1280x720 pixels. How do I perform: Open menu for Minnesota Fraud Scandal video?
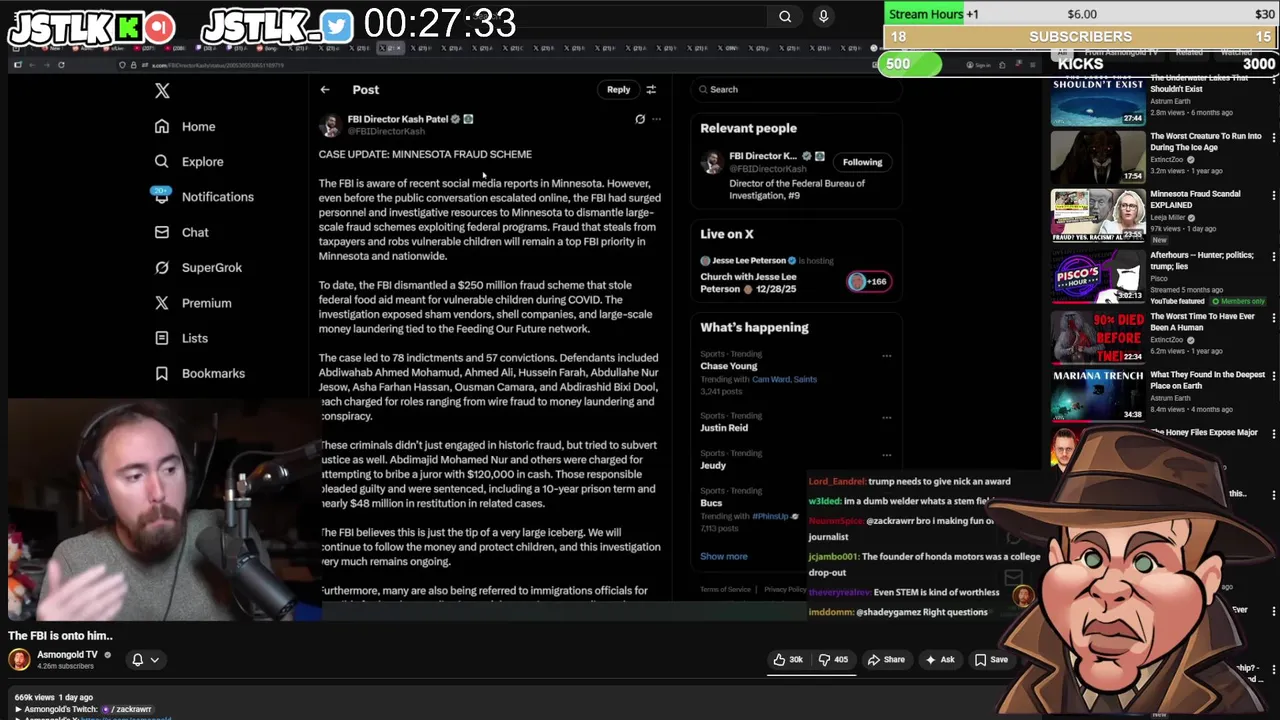(1273, 196)
